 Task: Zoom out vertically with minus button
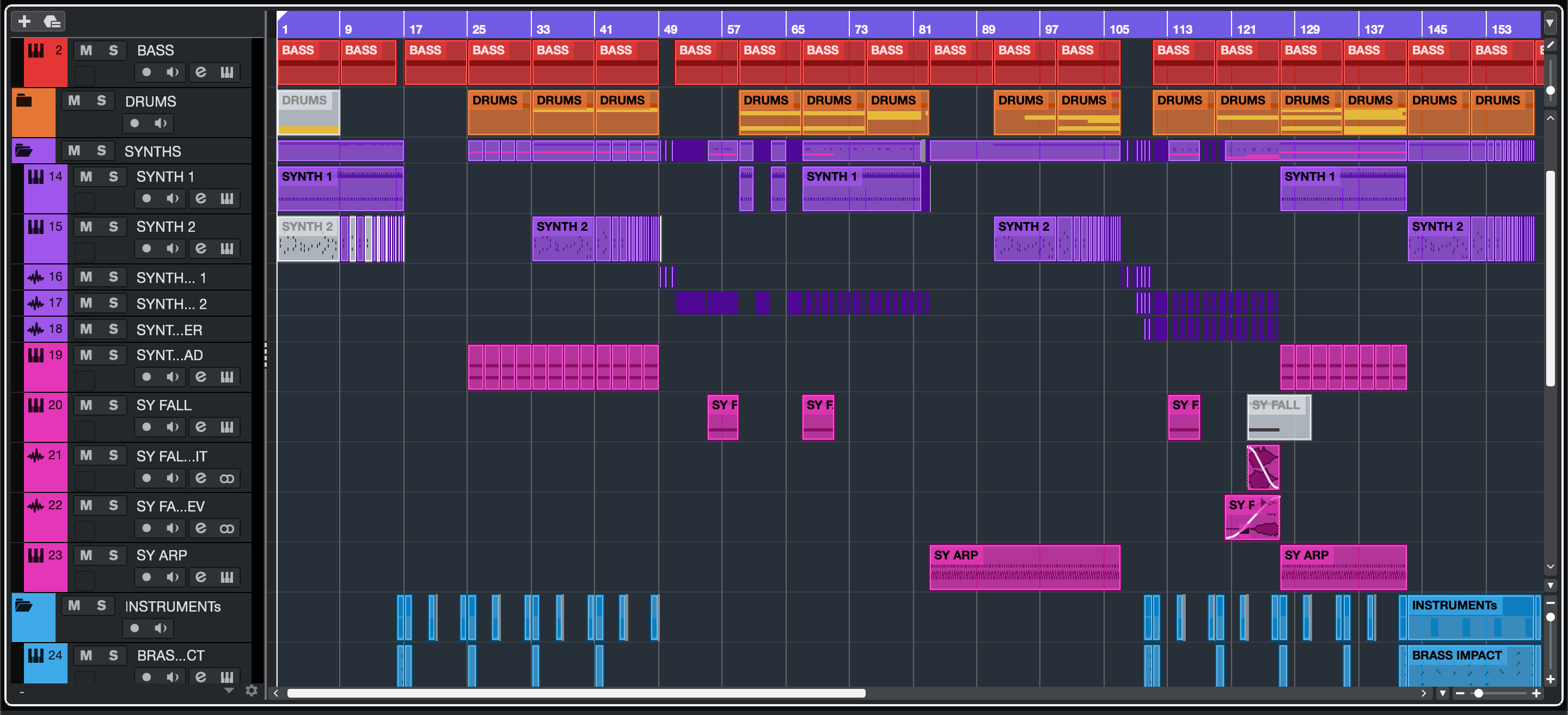[1551, 602]
